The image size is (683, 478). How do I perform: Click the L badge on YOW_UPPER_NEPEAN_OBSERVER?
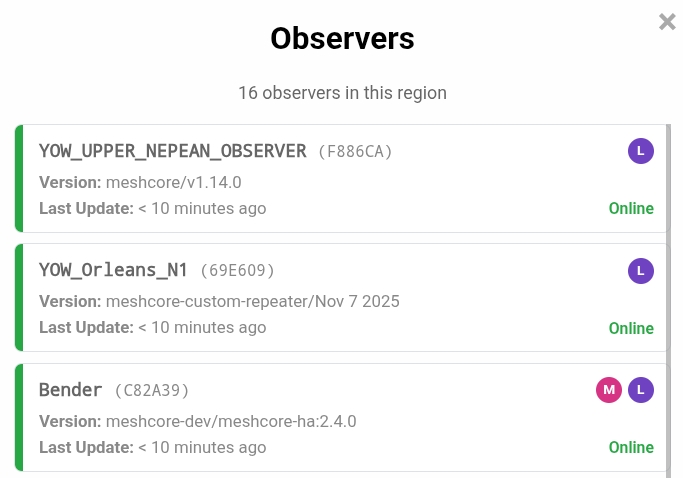pyautogui.click(x=641, y=151)
